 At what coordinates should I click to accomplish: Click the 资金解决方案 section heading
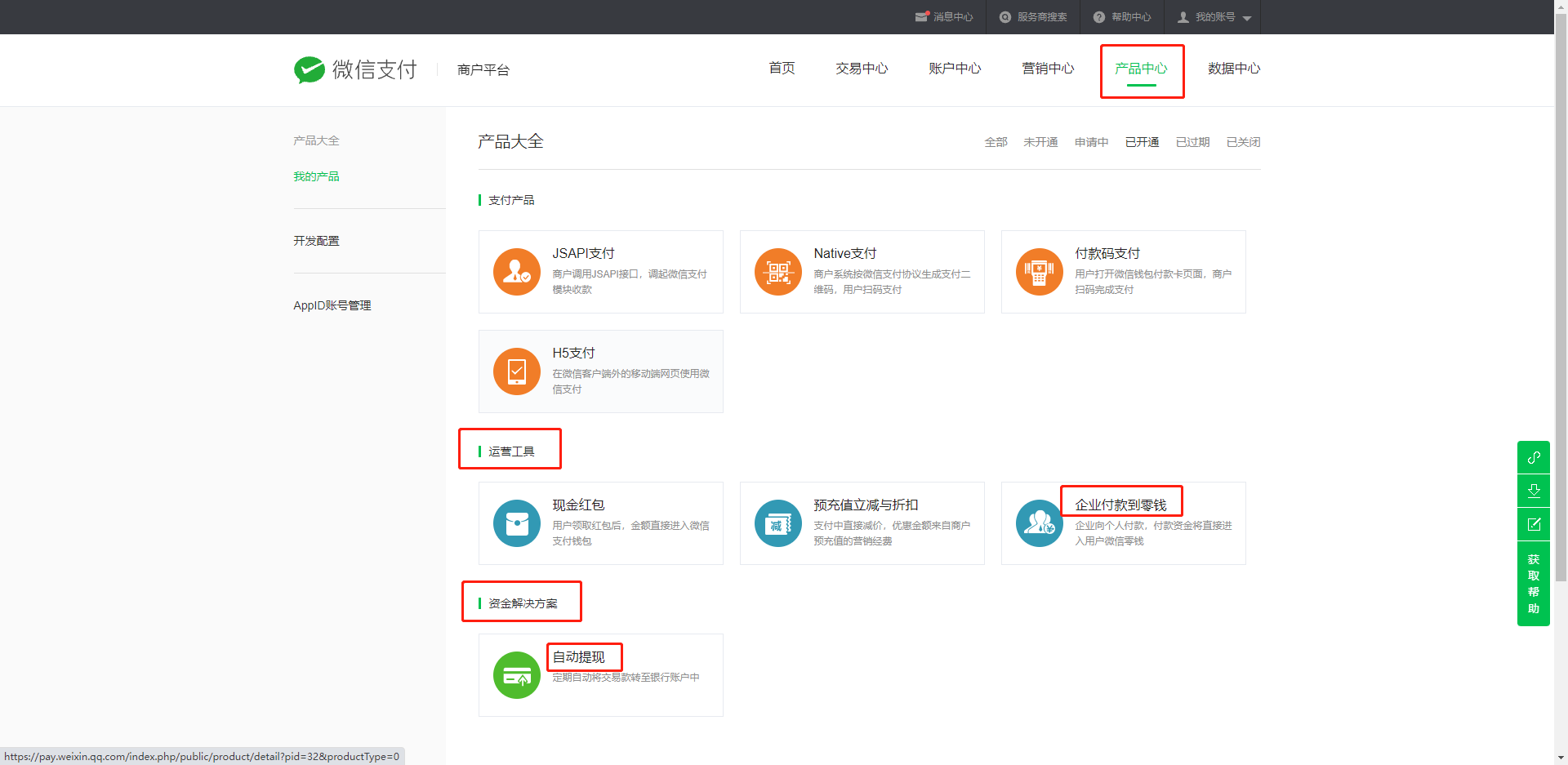[523, 603]
